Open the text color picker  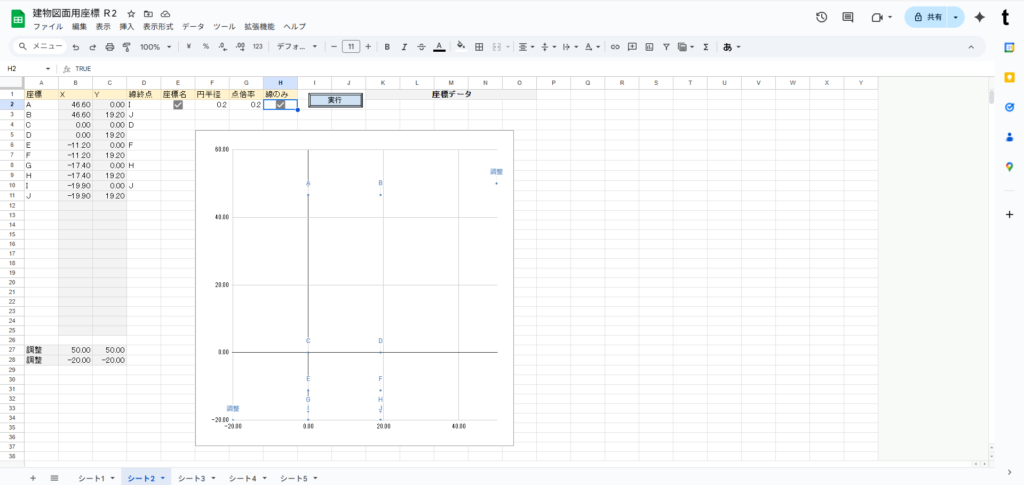pos(439,47)
